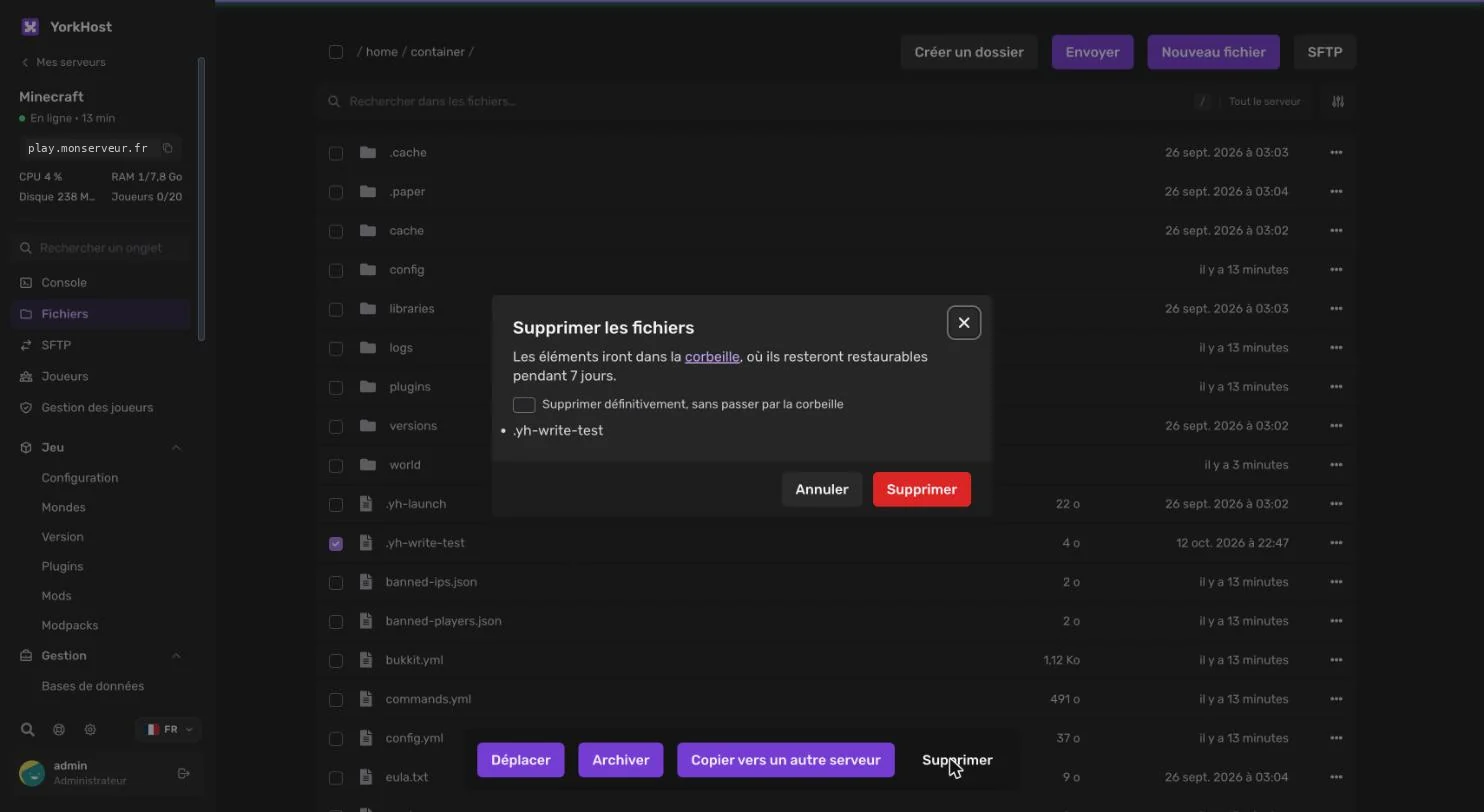Click the sidebar search magnifier icon at bottom
Viewport: 1484px width, 812px height.
[x=28, y=730]
